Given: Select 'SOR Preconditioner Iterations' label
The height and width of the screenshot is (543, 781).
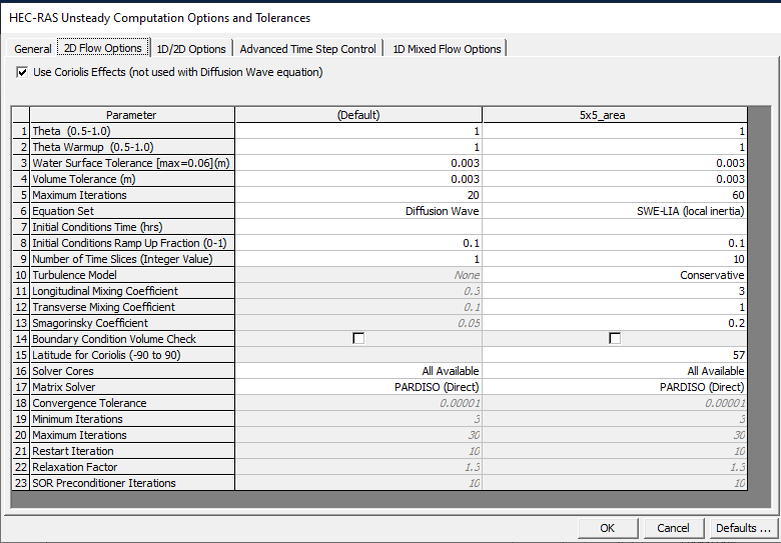Looking at the screenshot, I should coord(131,483).
